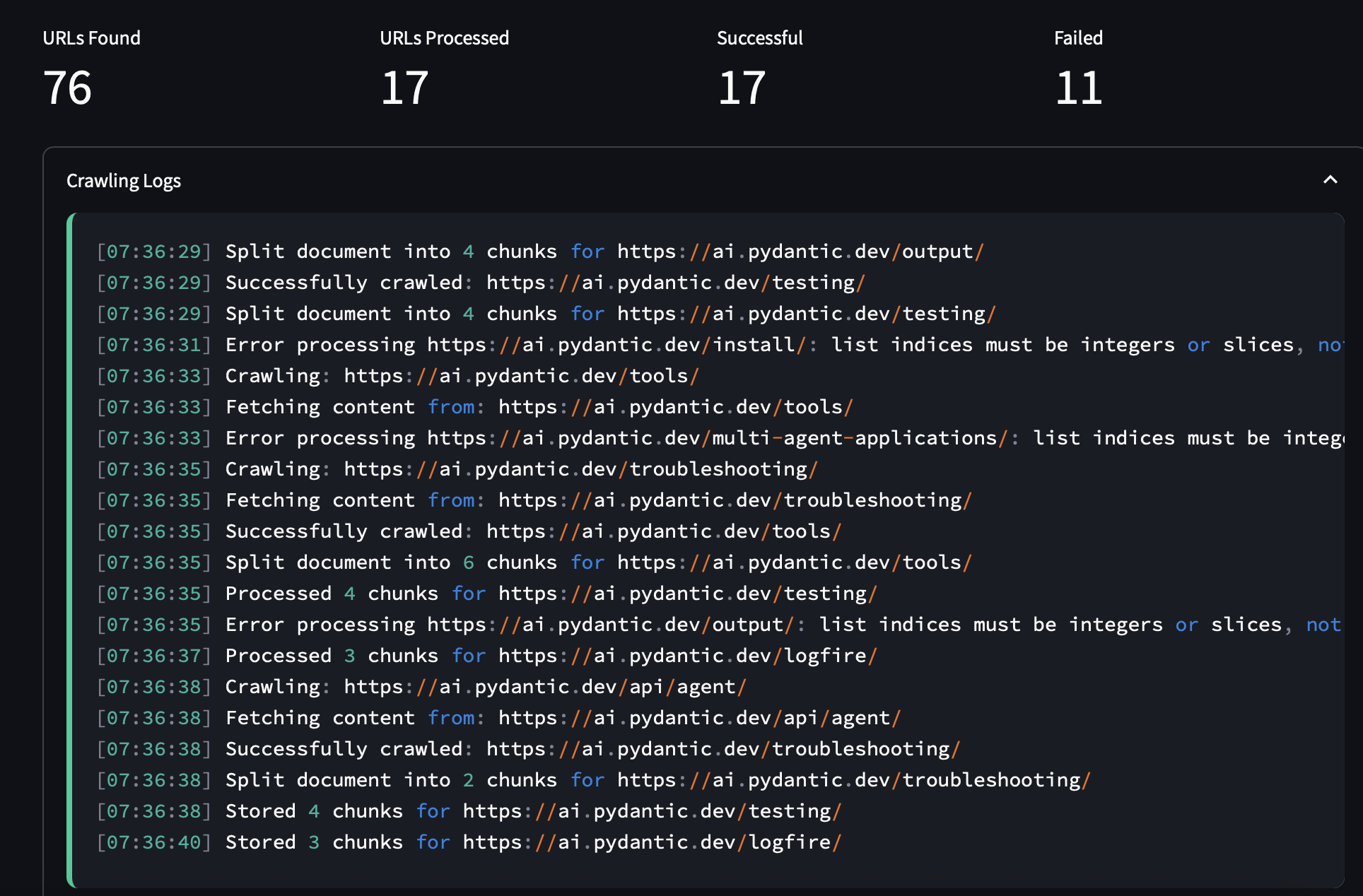Click the green left border of log block
Image resolution: width=1363 pixels, height=896 pixels.
70,550
